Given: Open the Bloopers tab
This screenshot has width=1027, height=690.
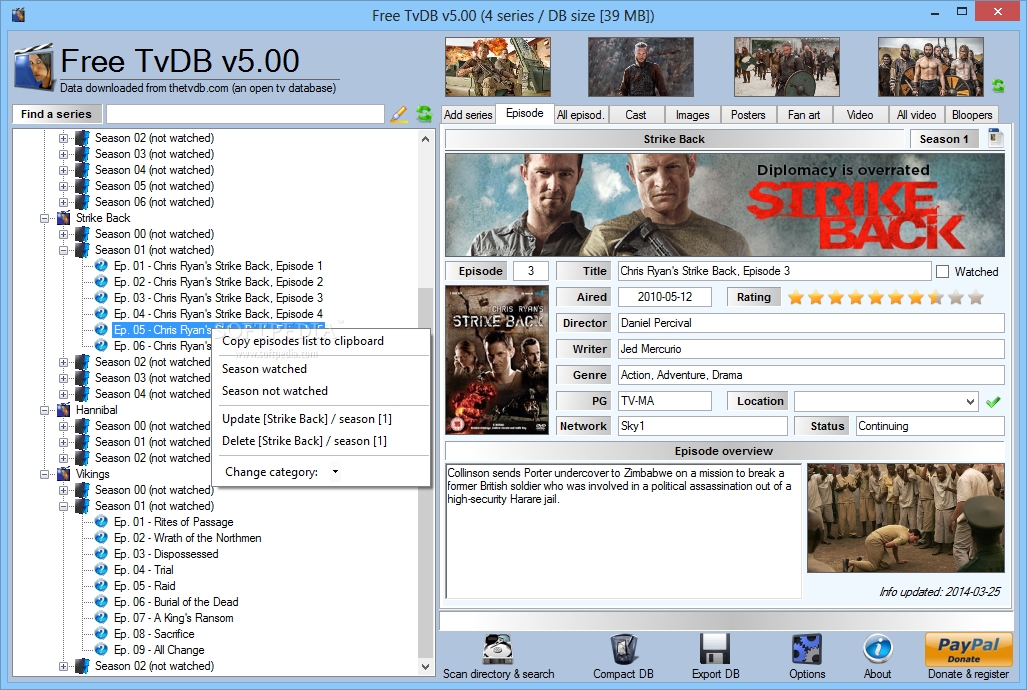Looking at the screenshot, I should (972, 115).
